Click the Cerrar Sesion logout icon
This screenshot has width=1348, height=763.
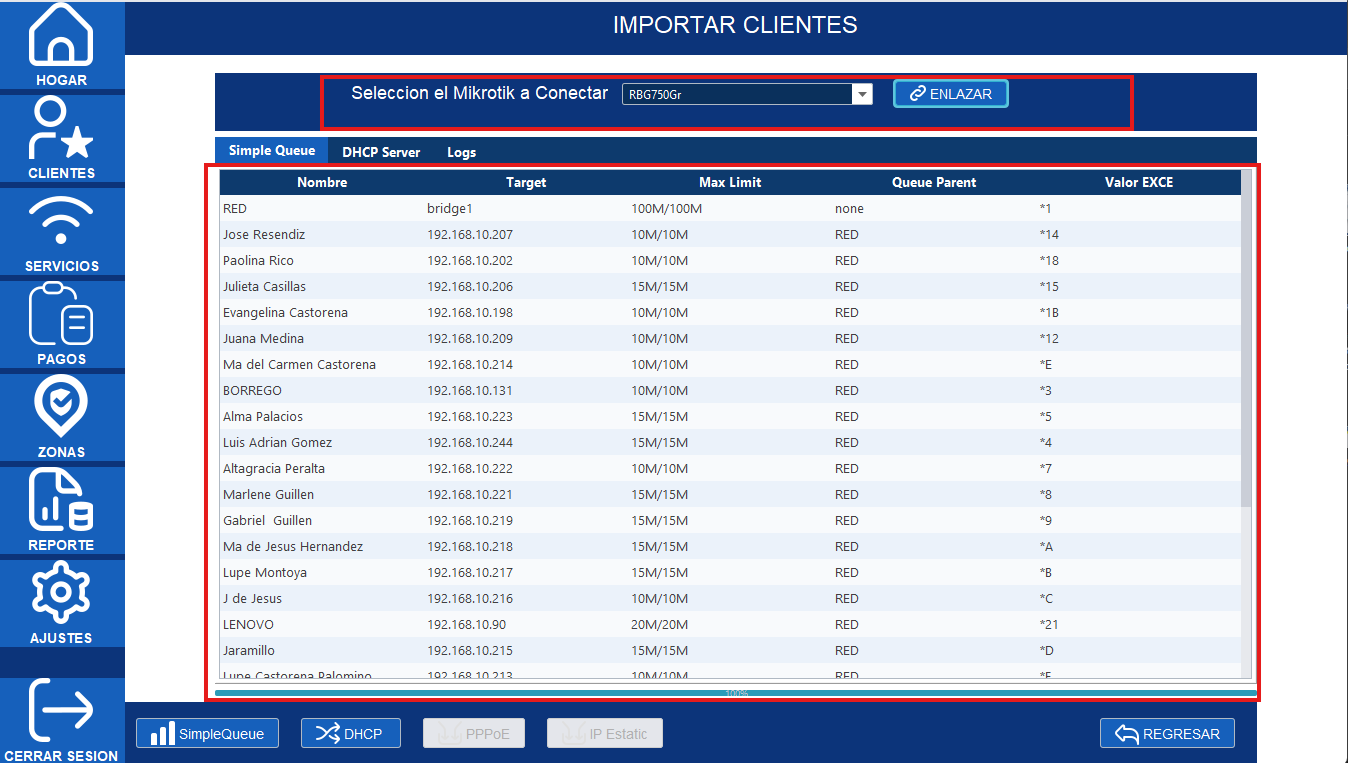pyautogui.click(x=61, y=710)
